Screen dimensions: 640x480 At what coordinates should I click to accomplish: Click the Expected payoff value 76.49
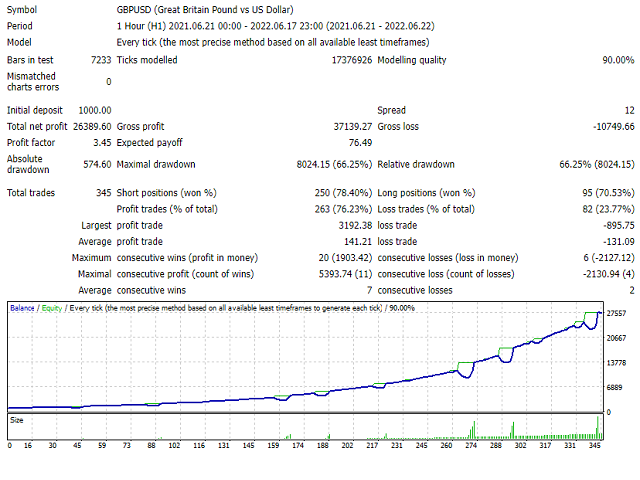pos(358,144)
